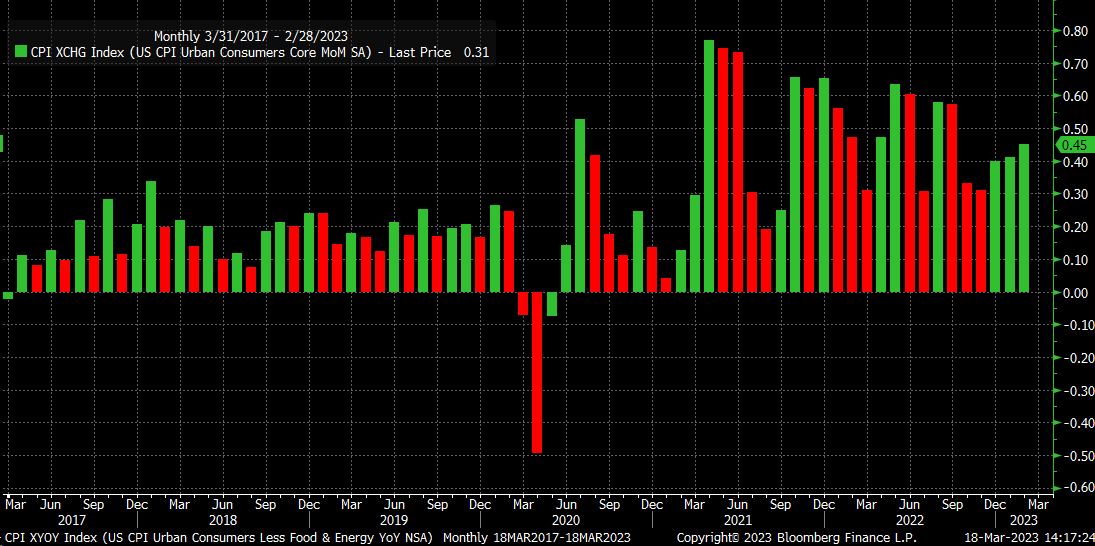Click the green 0.45 value tag on right axis
Image resolution: width=1095 pixels, height=546 pixels.
pos(1073,145)
